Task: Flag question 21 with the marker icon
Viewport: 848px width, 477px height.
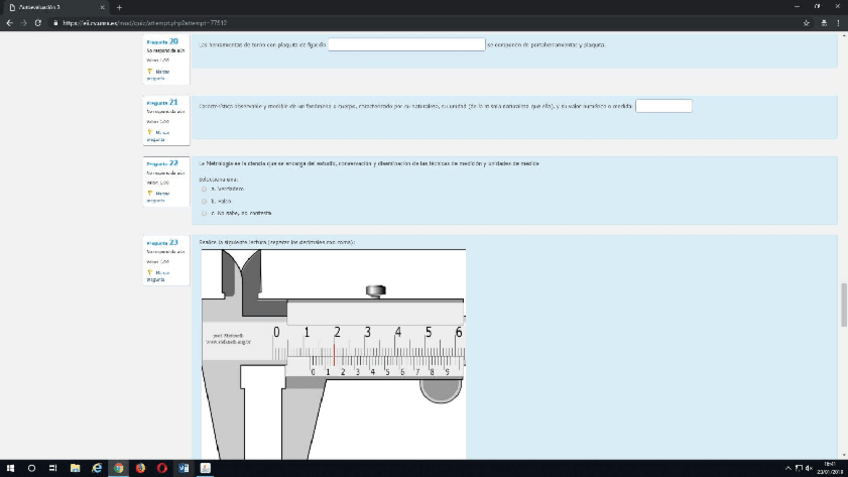Action: pos(150,132)
